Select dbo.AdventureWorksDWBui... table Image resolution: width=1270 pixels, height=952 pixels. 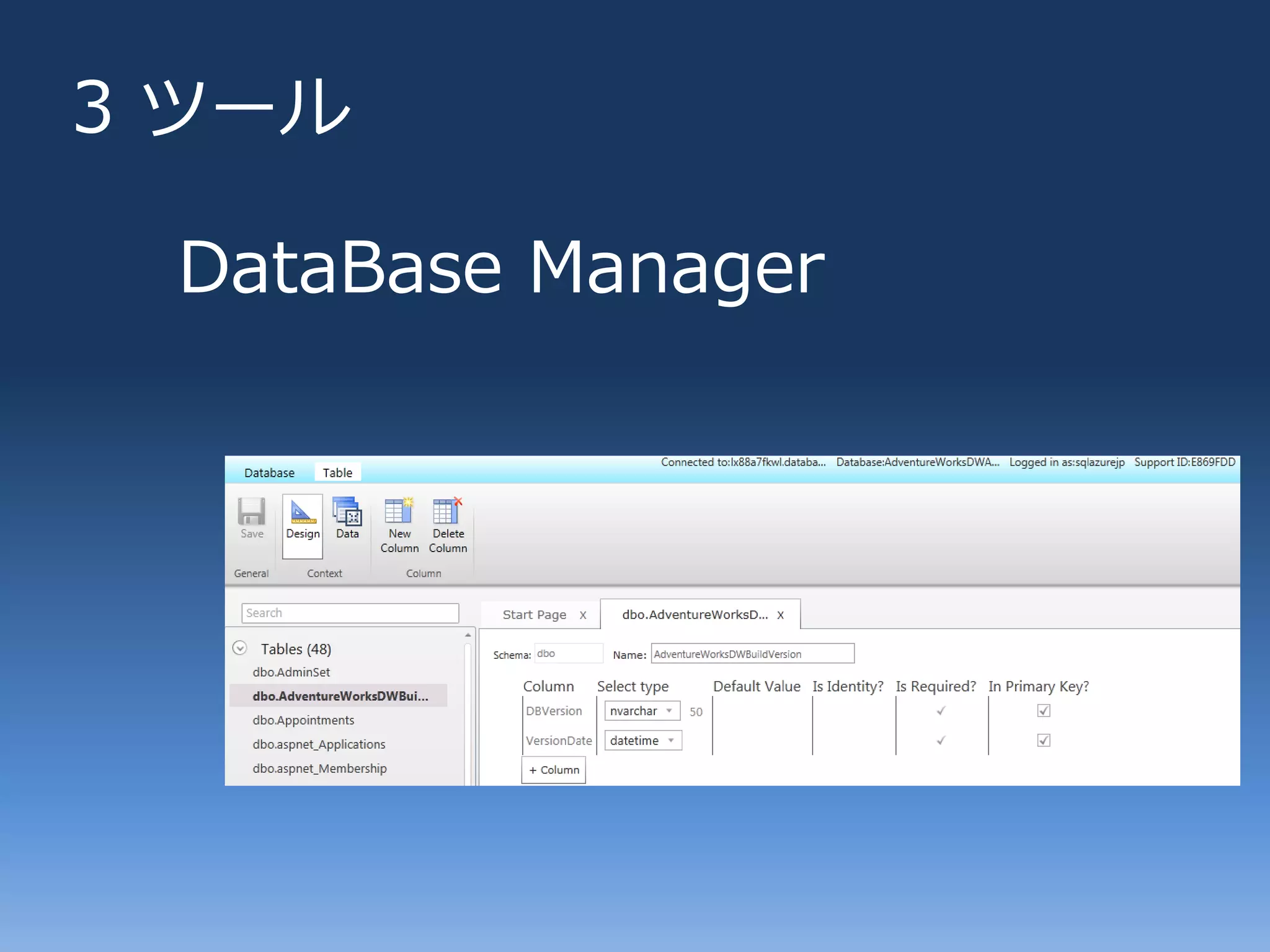tap(339, 696)
